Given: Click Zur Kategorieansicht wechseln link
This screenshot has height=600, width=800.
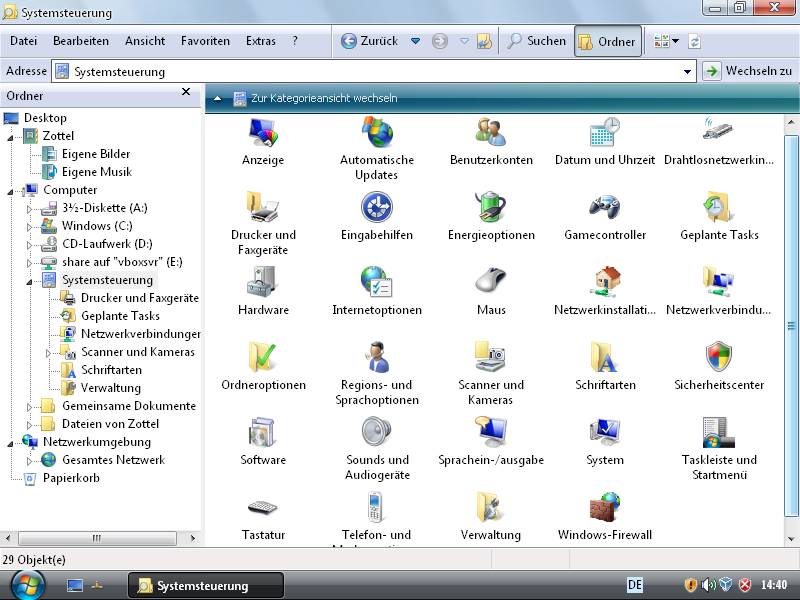Looking at the screenshot, I should pos(323,98).
